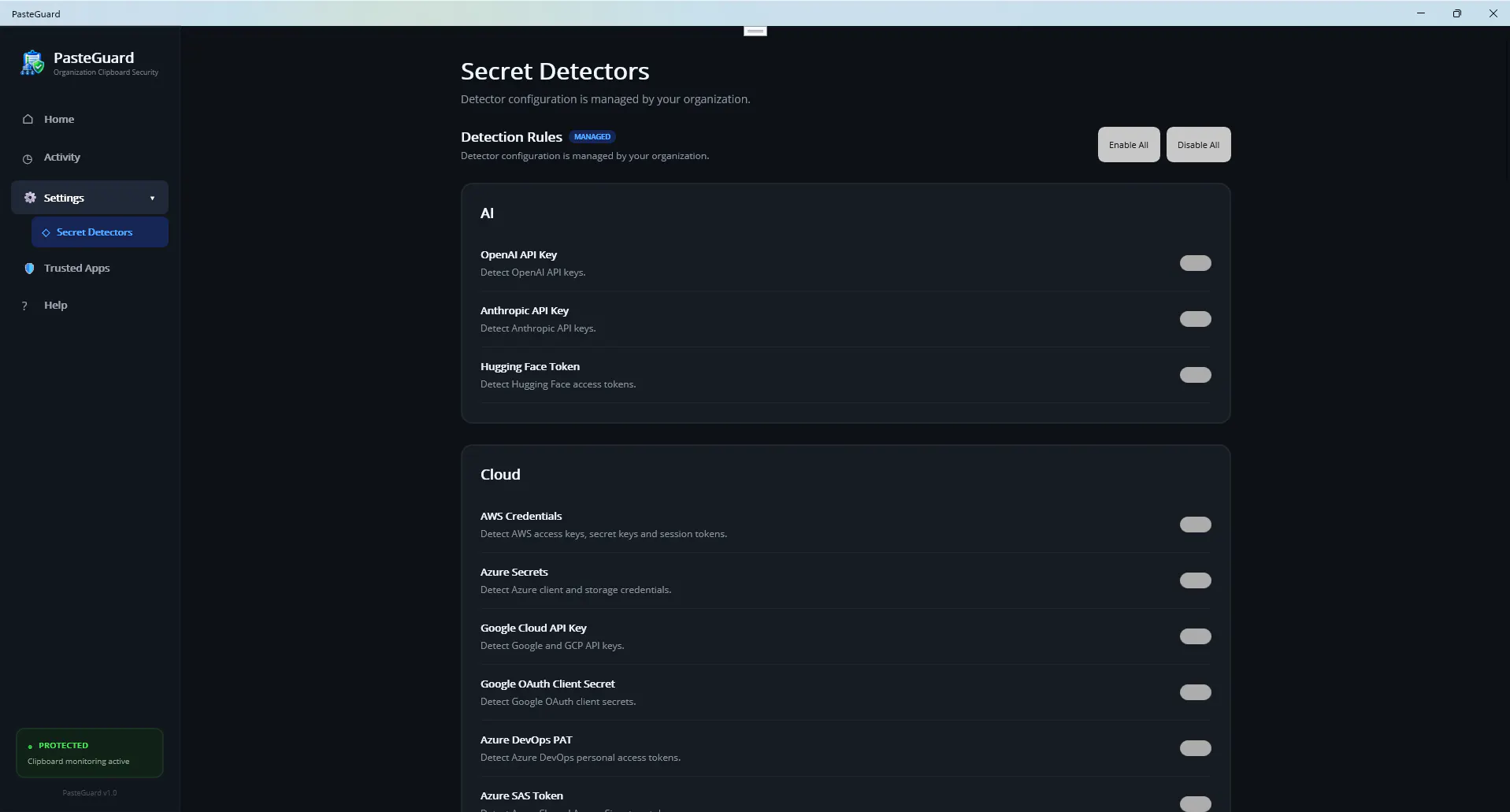Viewport: 1510px width, 812px height.
Task: Click the Detection Rules heading
Action: 511,137
